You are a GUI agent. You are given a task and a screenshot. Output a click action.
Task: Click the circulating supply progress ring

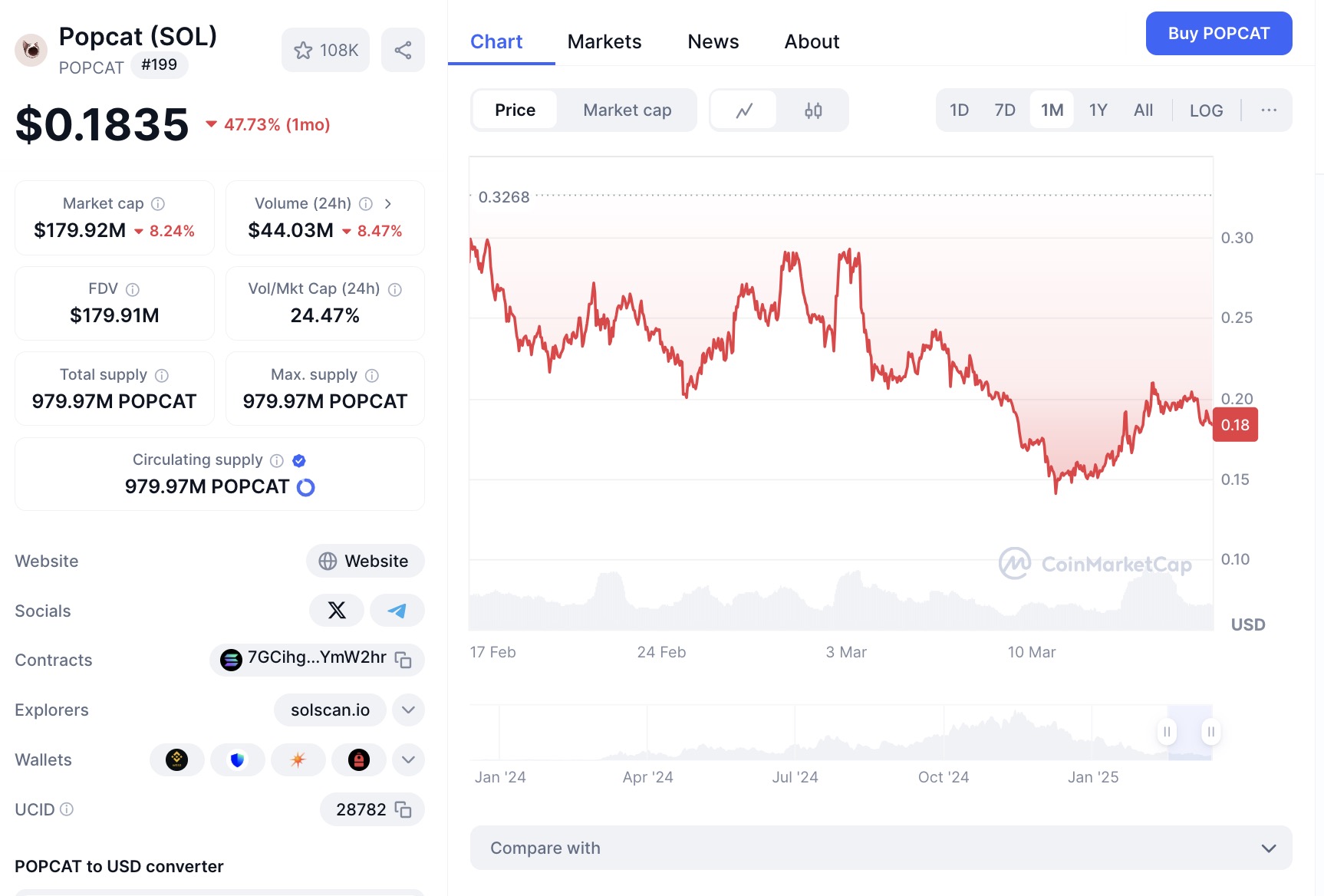[305, 487]
